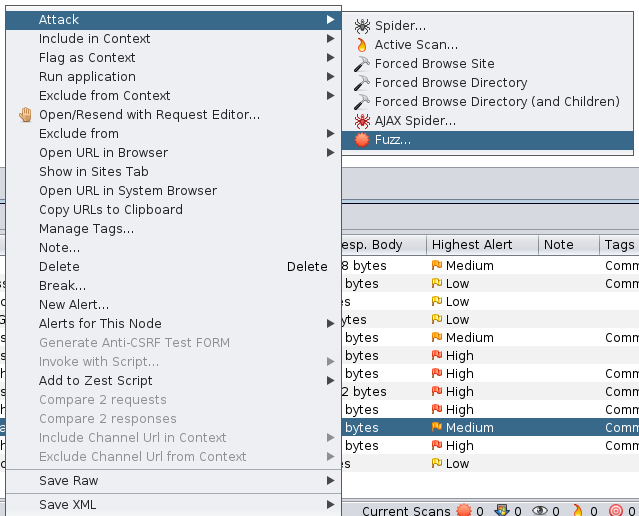Click the AJAX Spider red spider icon

361,121
